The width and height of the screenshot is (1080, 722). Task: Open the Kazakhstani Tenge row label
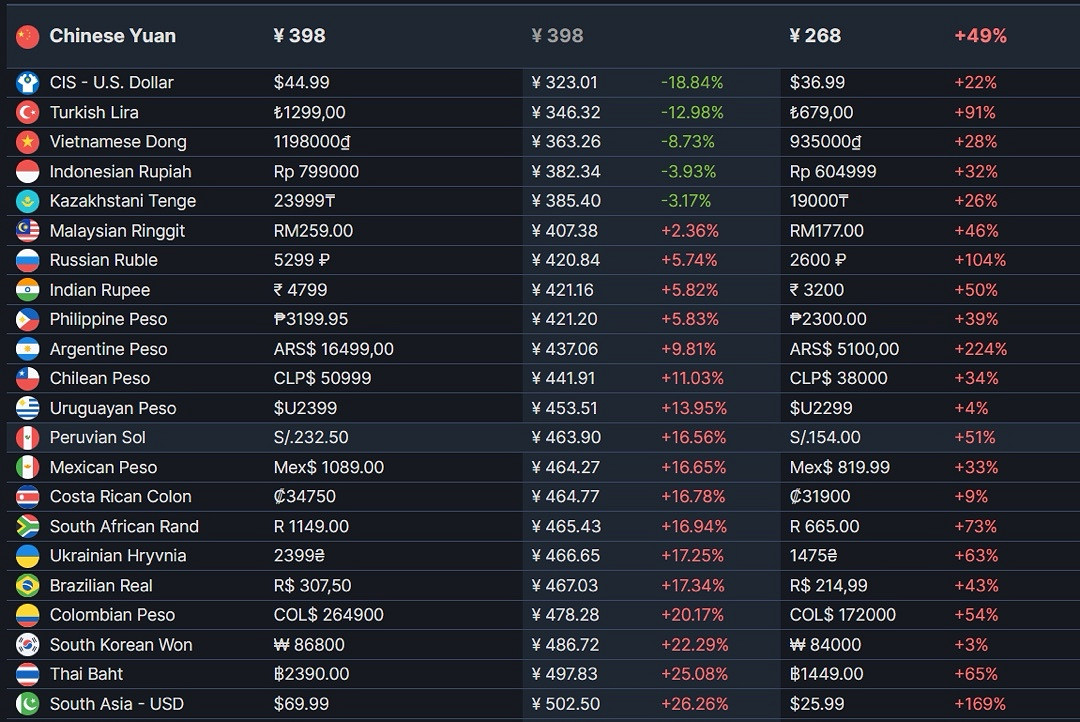pyautogui.click(x=122, y=201)
